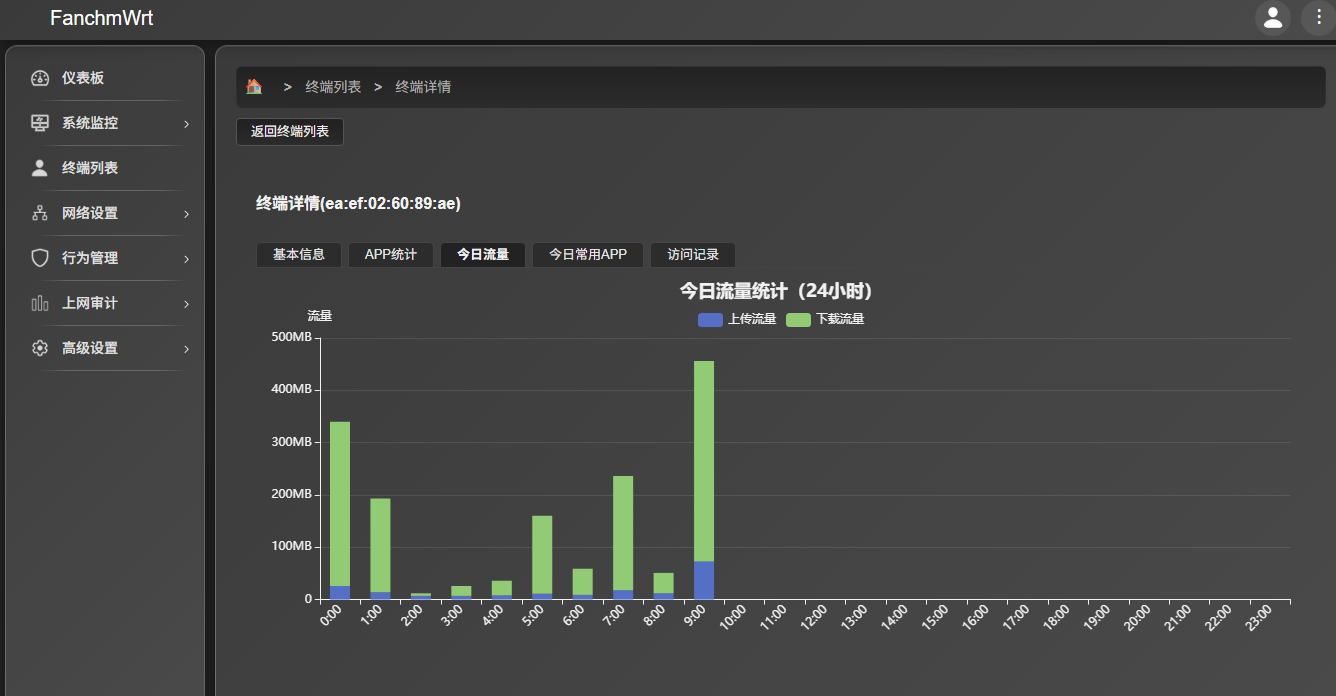Switch to the 今日常用APP tab
Viewport: 1336px width, 696px height.
pos(587,254)
